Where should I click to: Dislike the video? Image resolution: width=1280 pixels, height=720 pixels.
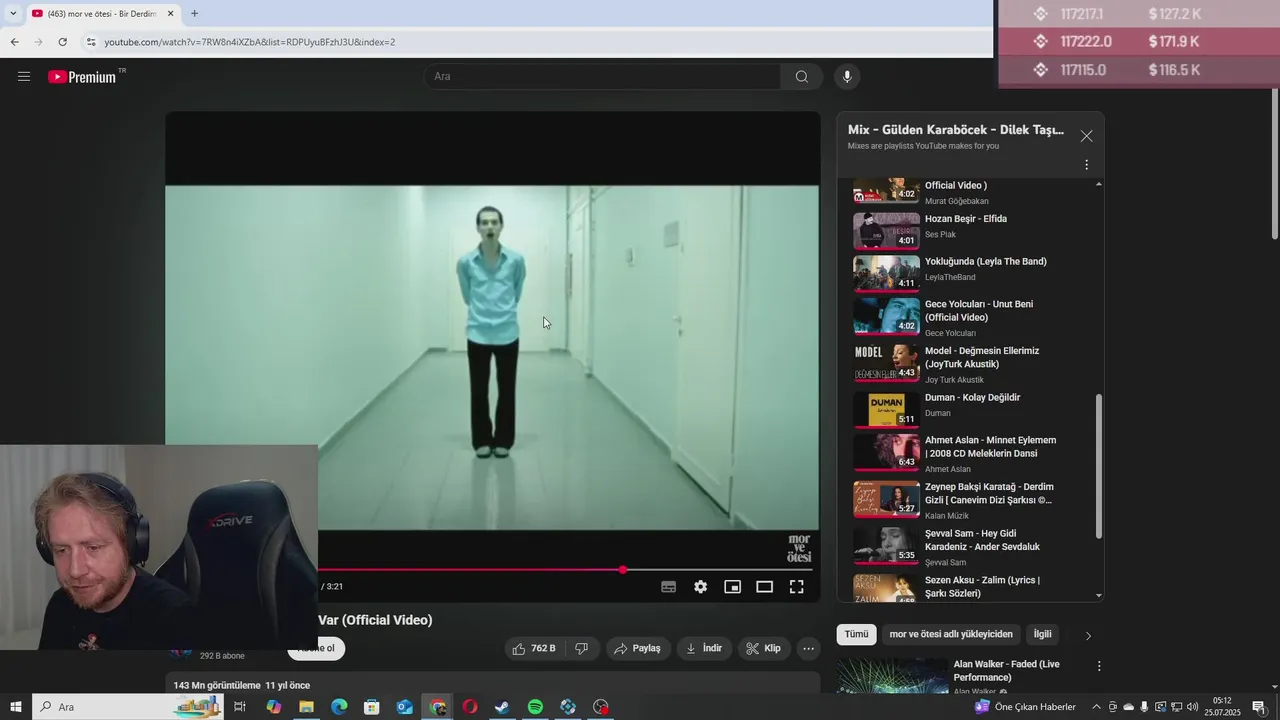[582, 648]
